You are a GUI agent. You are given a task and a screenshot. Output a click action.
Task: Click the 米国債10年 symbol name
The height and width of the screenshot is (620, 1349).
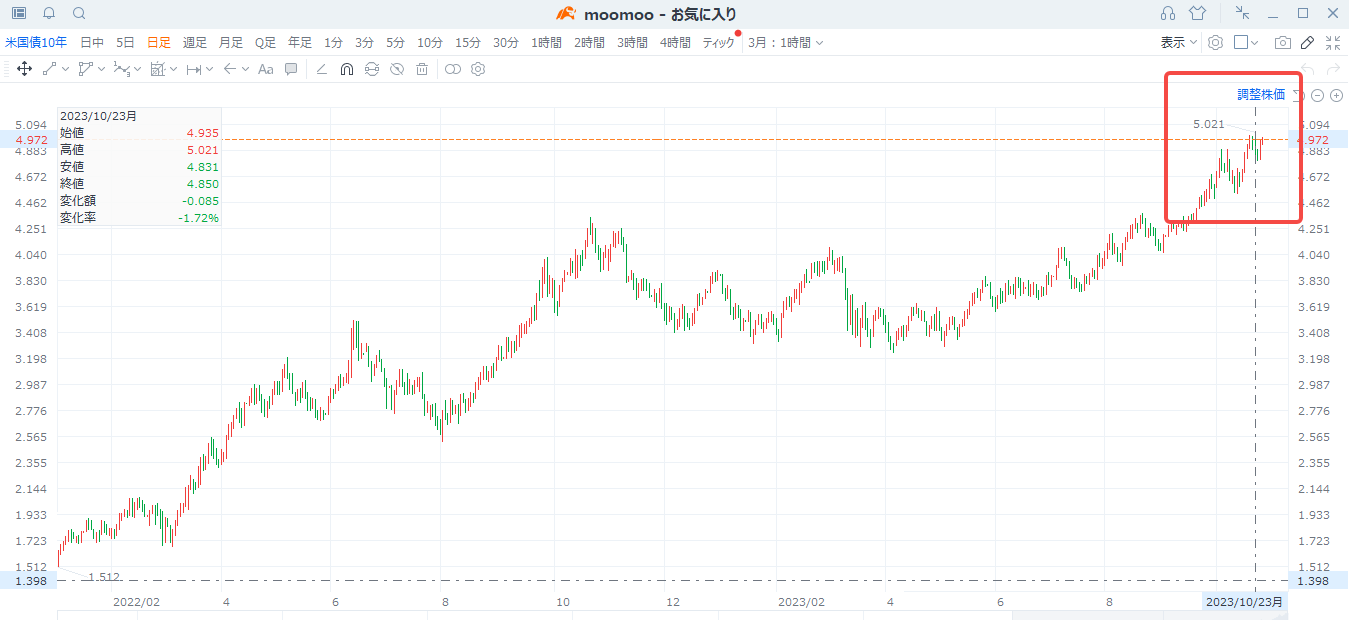pyautogui.click(x=36, y=43)
